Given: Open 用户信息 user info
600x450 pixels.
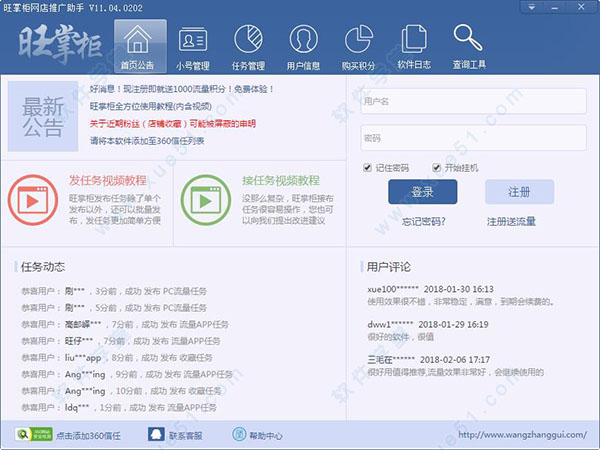Looking at the screenshot, I should coord(303,47).
